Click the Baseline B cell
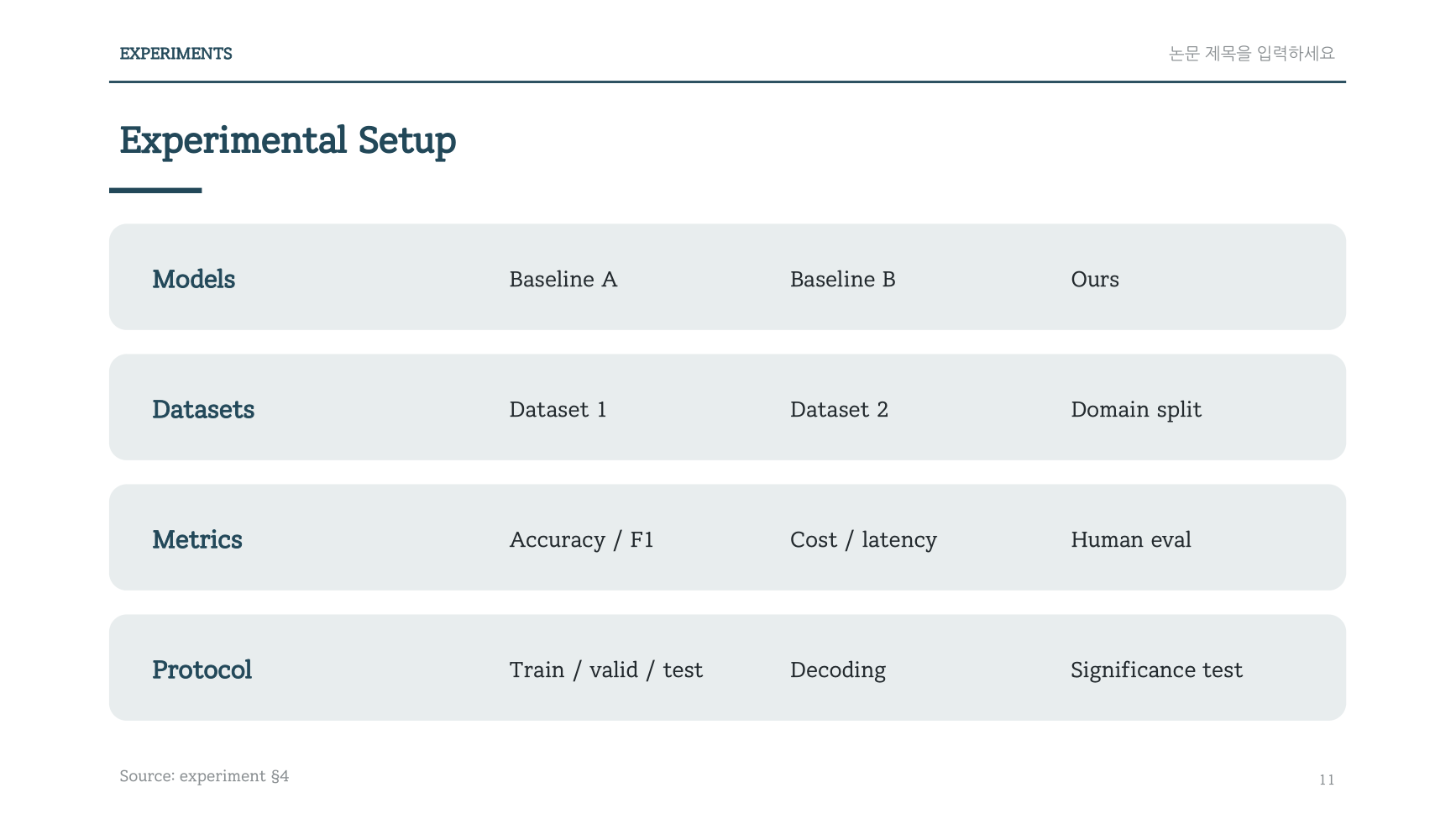This screenshot has width=1456, height=819. [842, 279]
